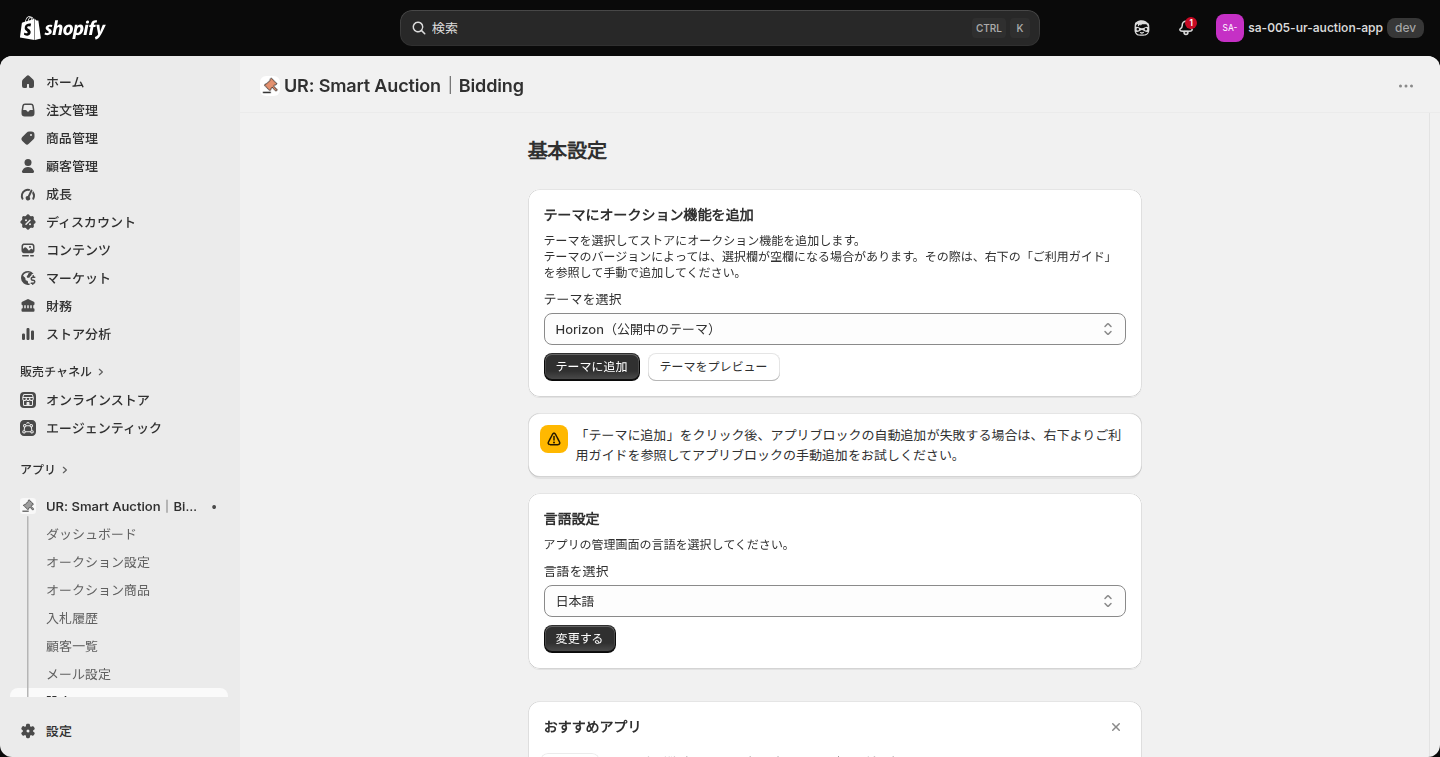Click the yellow warning triangle icon
The height and width of the screenshot is (757, 1440).
[x=554, y=439]
